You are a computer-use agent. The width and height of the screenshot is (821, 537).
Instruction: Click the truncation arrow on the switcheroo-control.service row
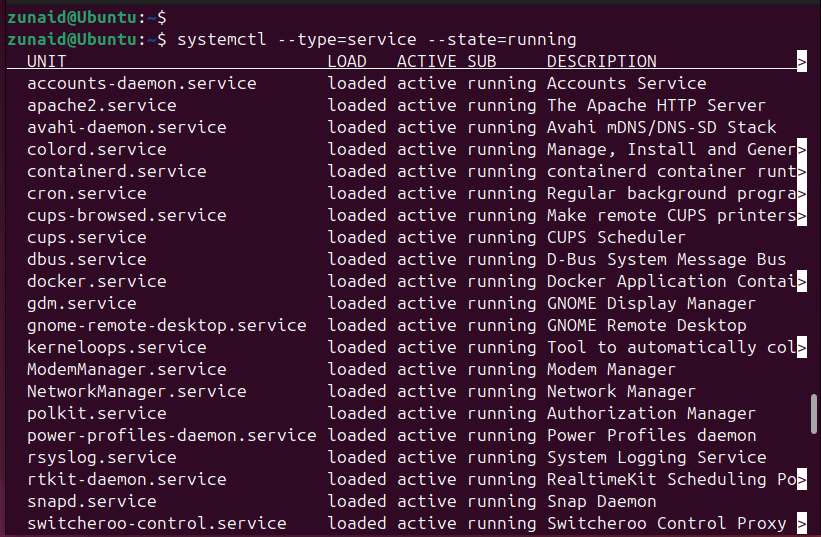tap(801, 524)
